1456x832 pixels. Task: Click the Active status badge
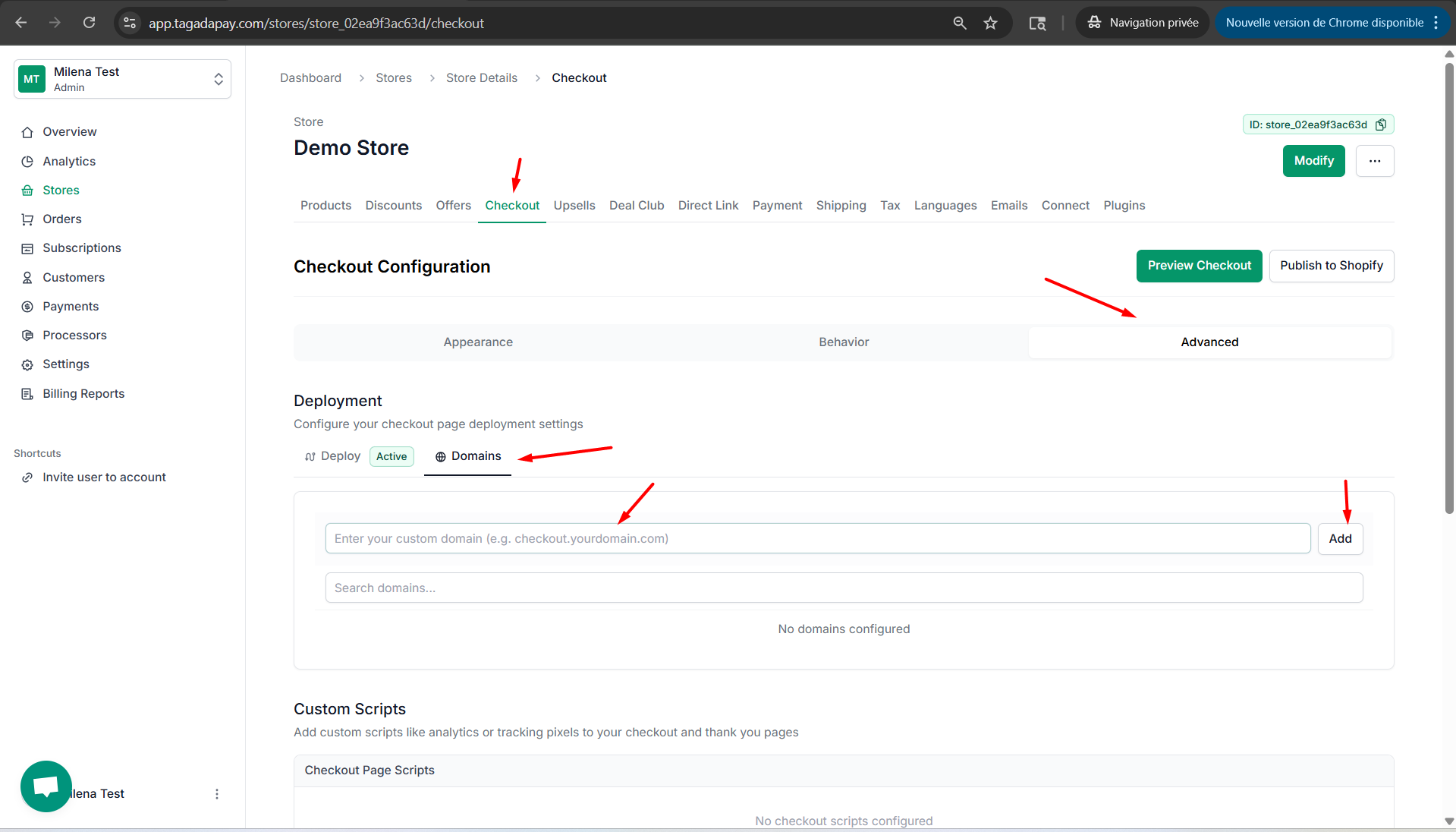click(392, 456)
